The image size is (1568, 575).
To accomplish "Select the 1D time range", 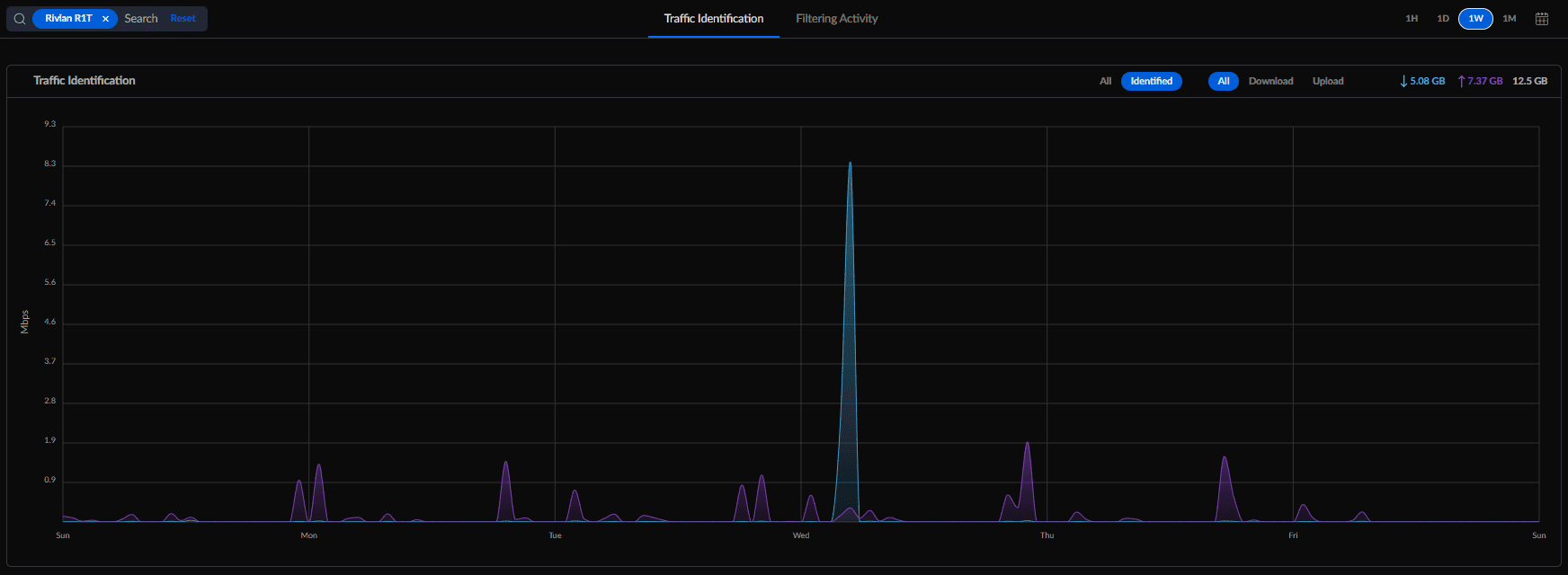I will pyautogui.click(x=1443, y=19).
